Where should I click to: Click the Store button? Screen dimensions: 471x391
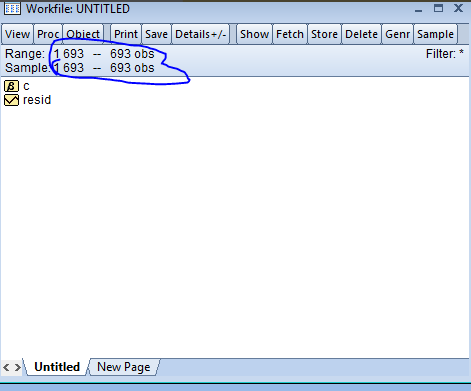tap(324, 34)
